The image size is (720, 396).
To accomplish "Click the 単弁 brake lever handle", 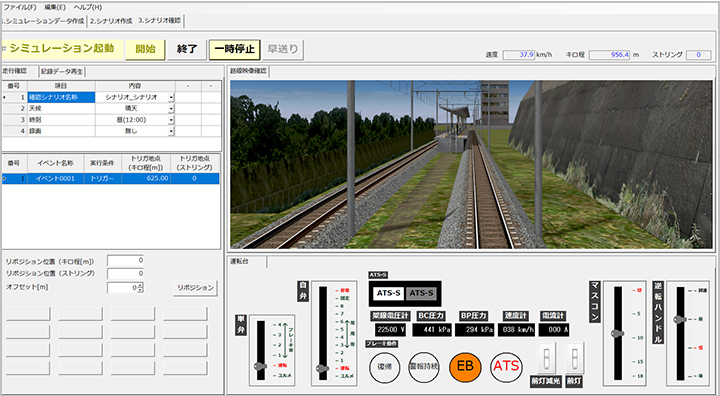I will pos(260,366).
